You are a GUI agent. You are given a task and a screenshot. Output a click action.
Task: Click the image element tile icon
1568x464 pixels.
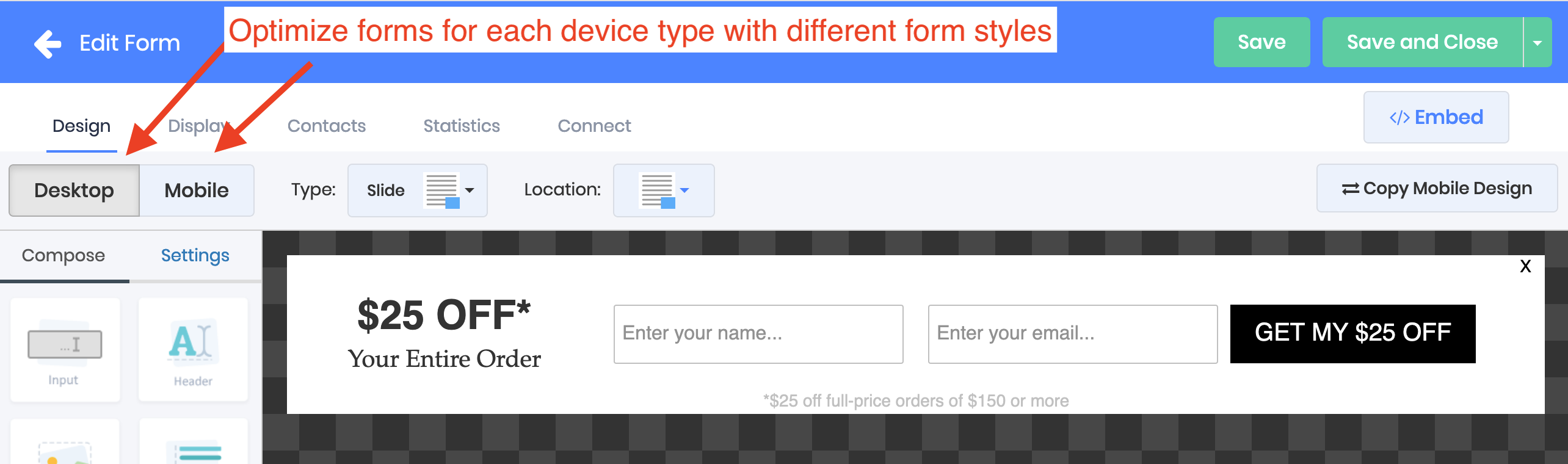65,451
